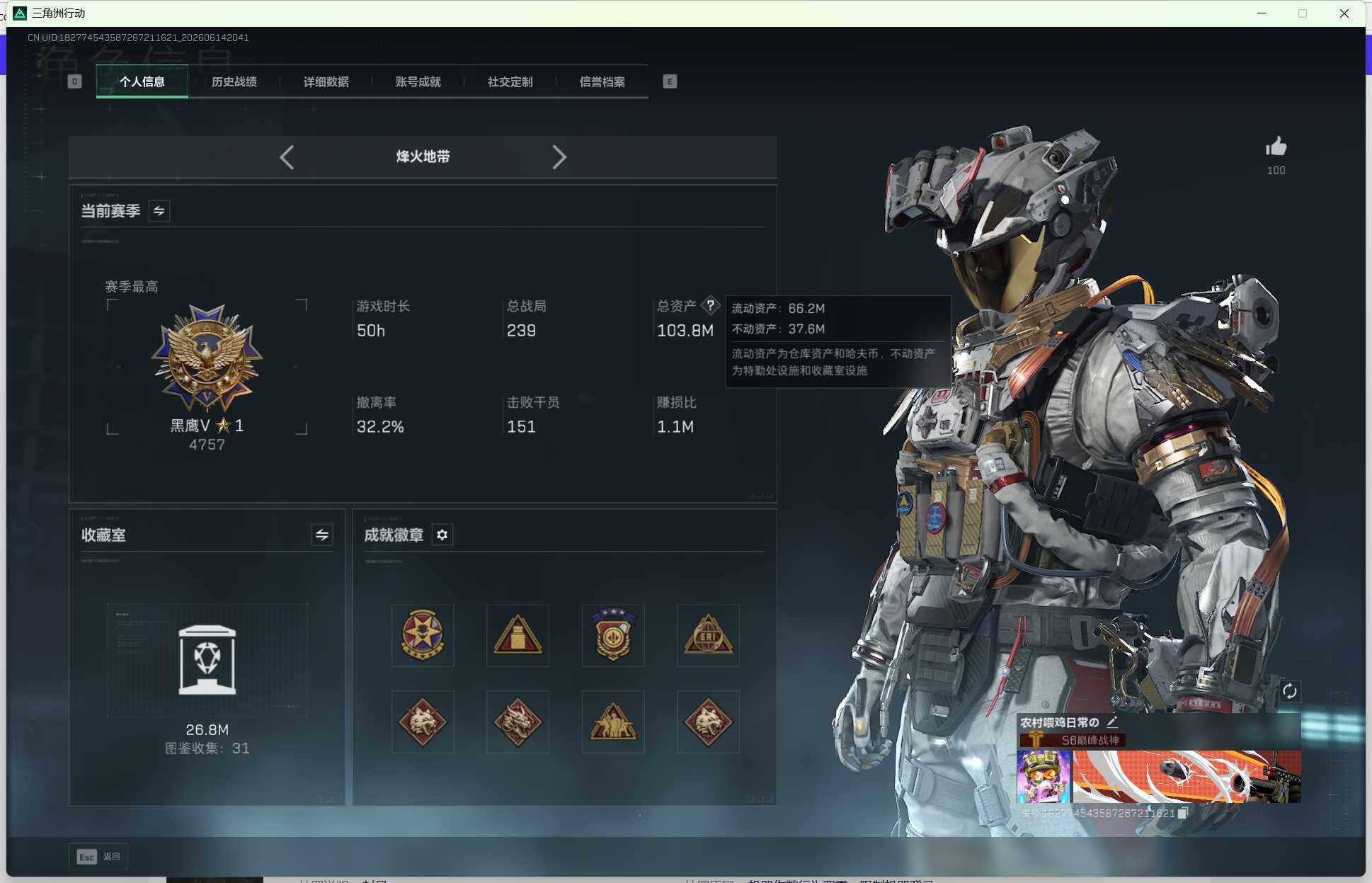The image size is (1372, 883).
Task: Click the 图鉴收集: 31 text
Action: click(207, 748)
